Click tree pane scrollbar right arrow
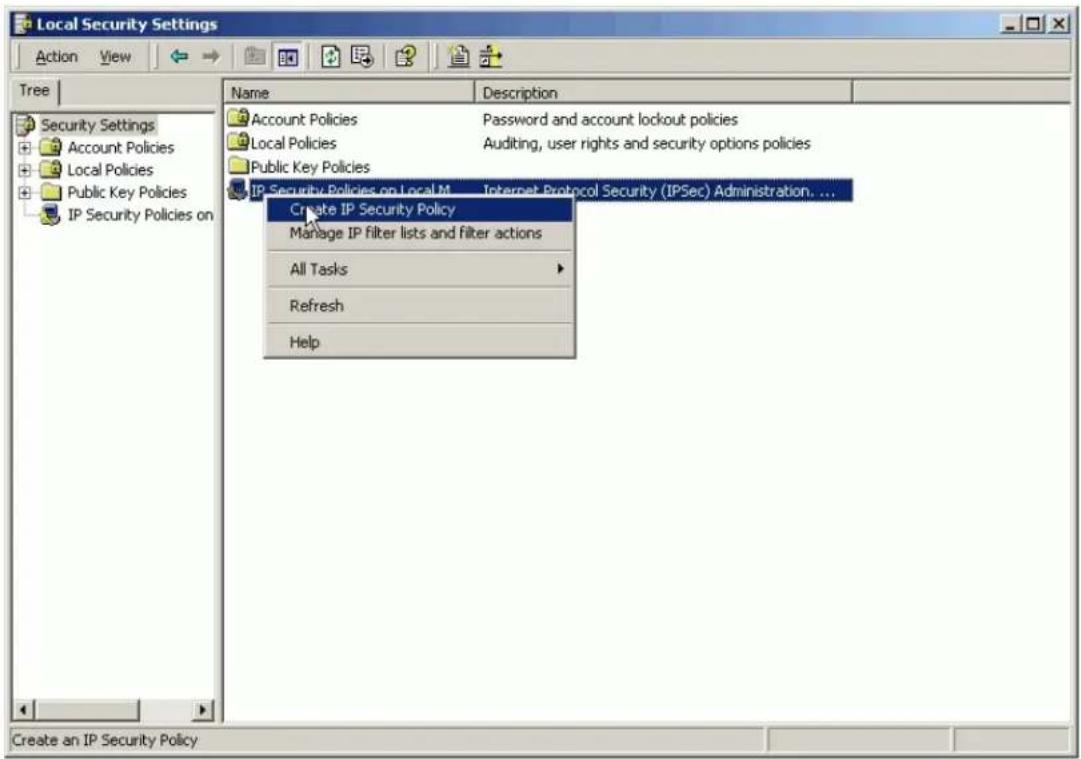1081x759 pixels. click(x=203, y=709)
